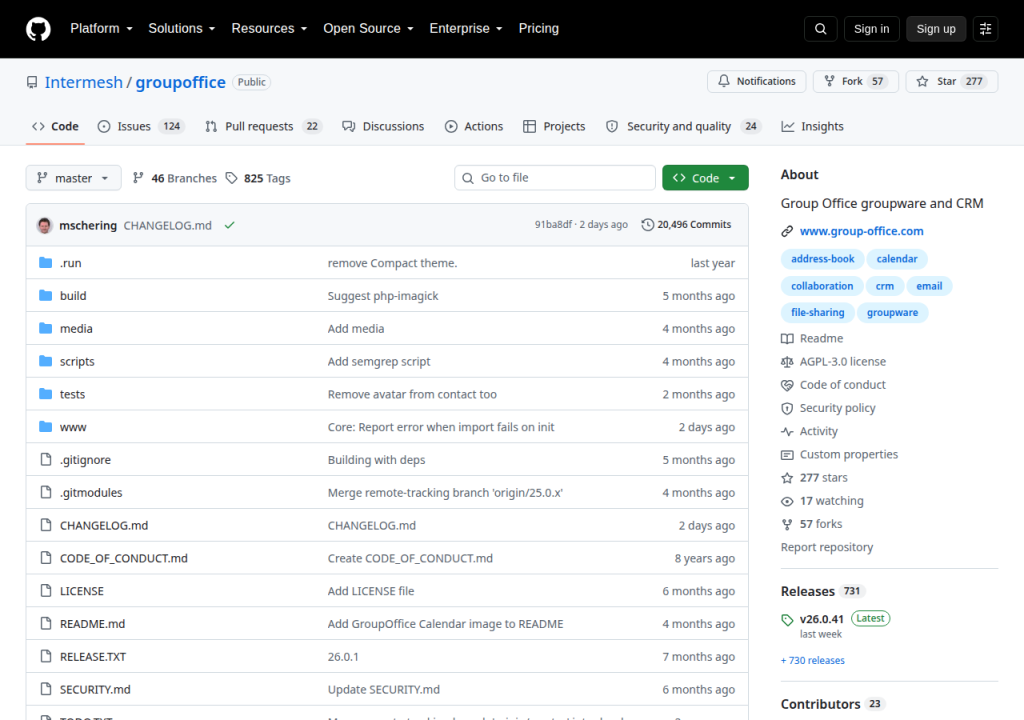Switch to the Discussions tab
This screenshot has height=720, width=1024.
[383, 126]
